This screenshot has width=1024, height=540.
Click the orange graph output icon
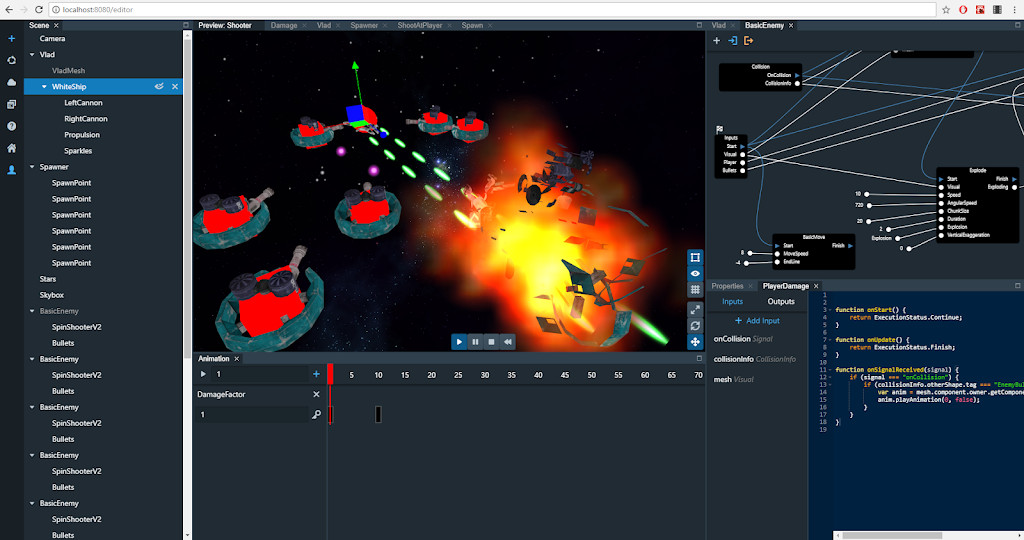coord(749,41)
